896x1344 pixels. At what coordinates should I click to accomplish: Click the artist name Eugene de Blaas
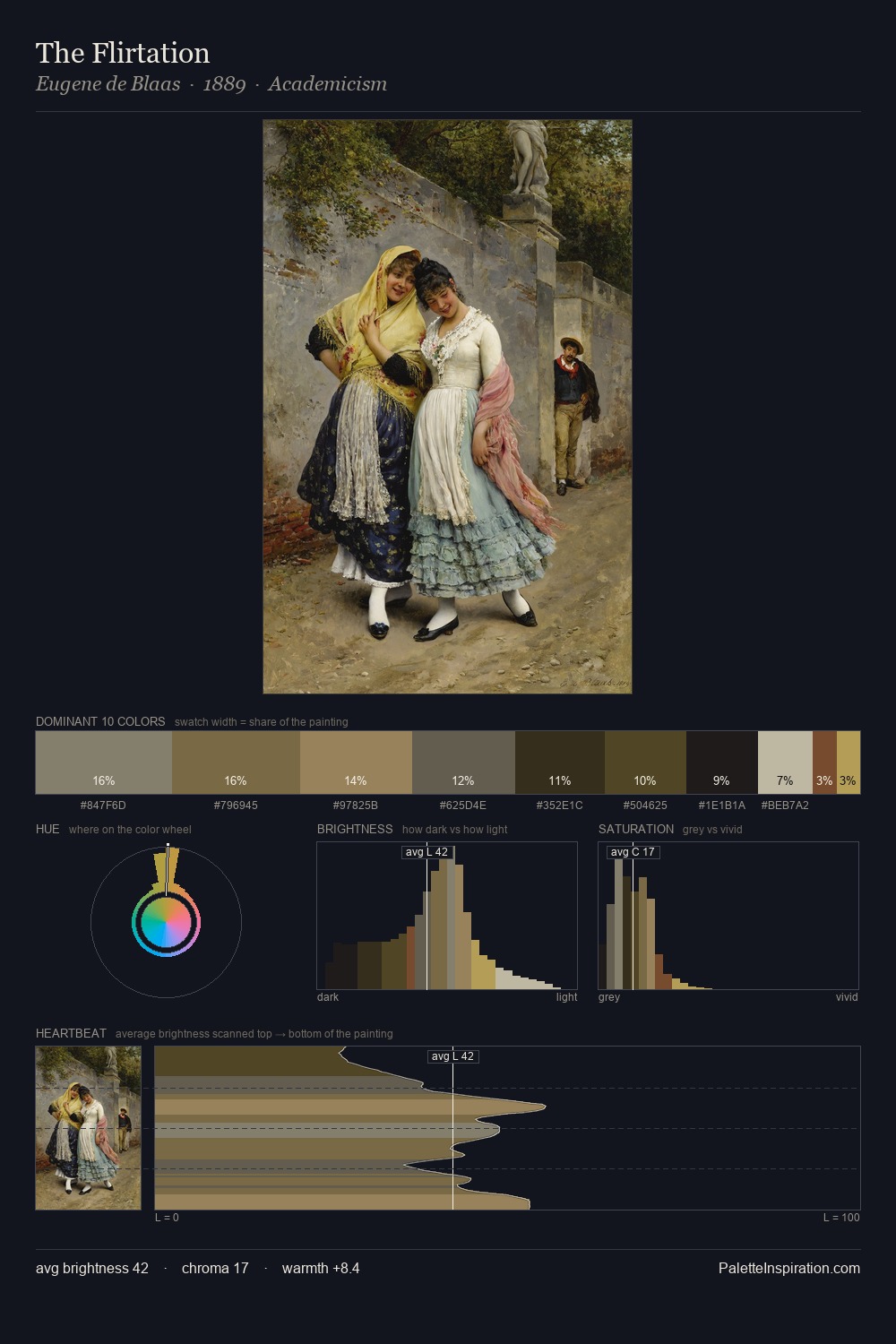[108, 84]
